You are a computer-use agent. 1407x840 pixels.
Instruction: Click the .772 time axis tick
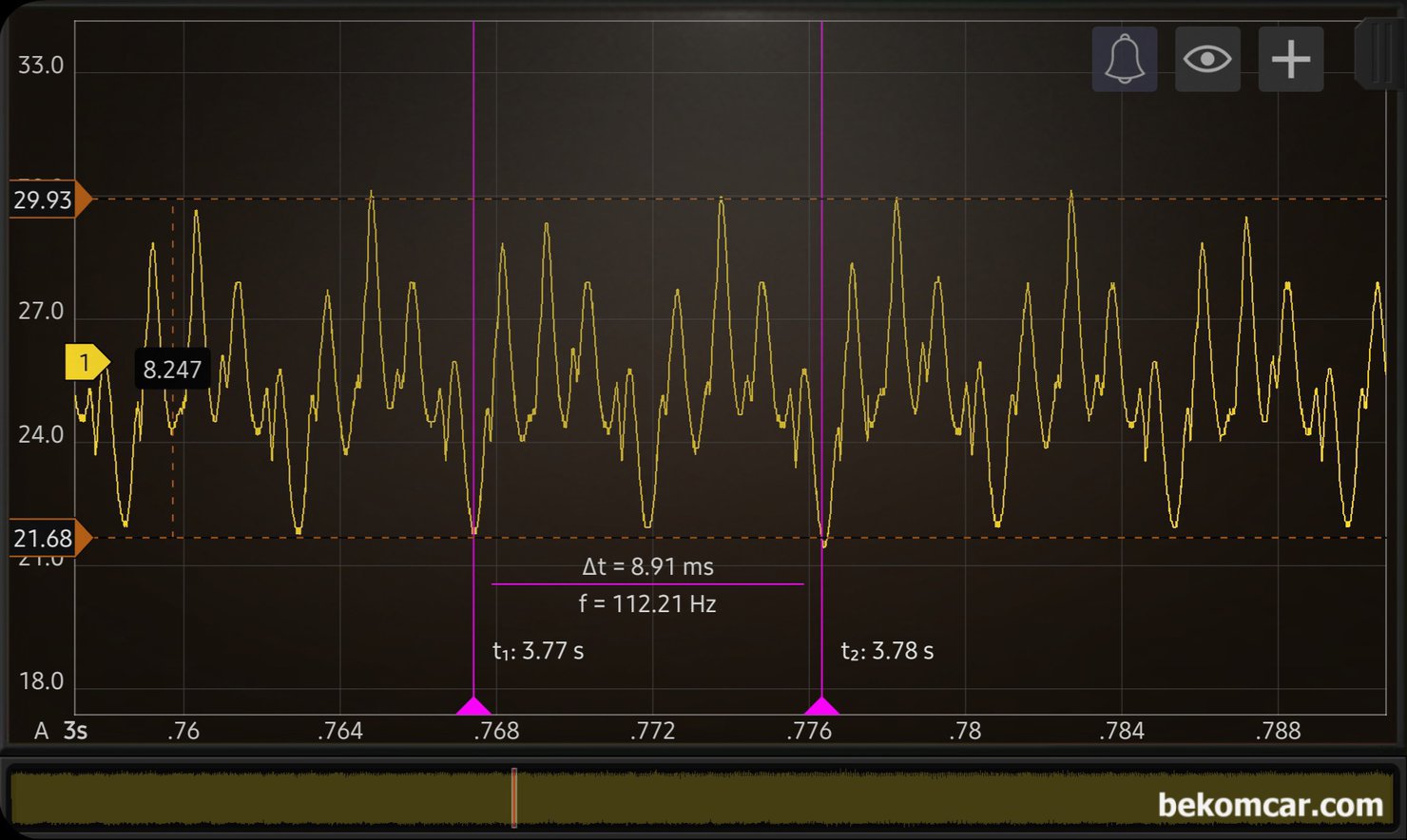pyautogui.click(x=652, y=731)
